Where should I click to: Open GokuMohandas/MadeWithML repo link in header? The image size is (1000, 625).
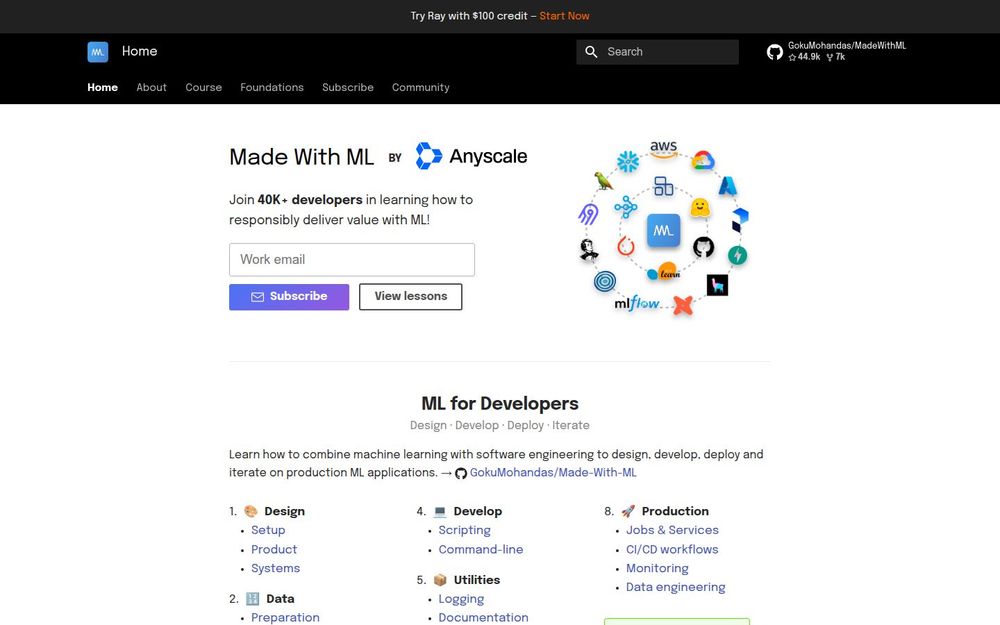[836, 52]
